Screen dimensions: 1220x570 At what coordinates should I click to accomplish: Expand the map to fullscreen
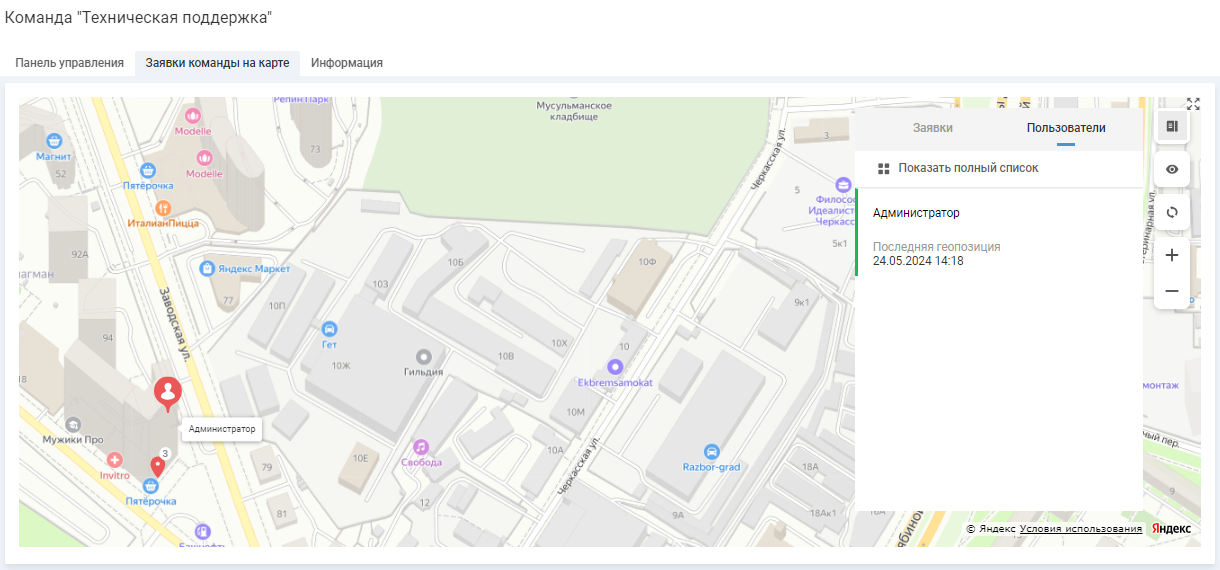tap(1193, 104)
